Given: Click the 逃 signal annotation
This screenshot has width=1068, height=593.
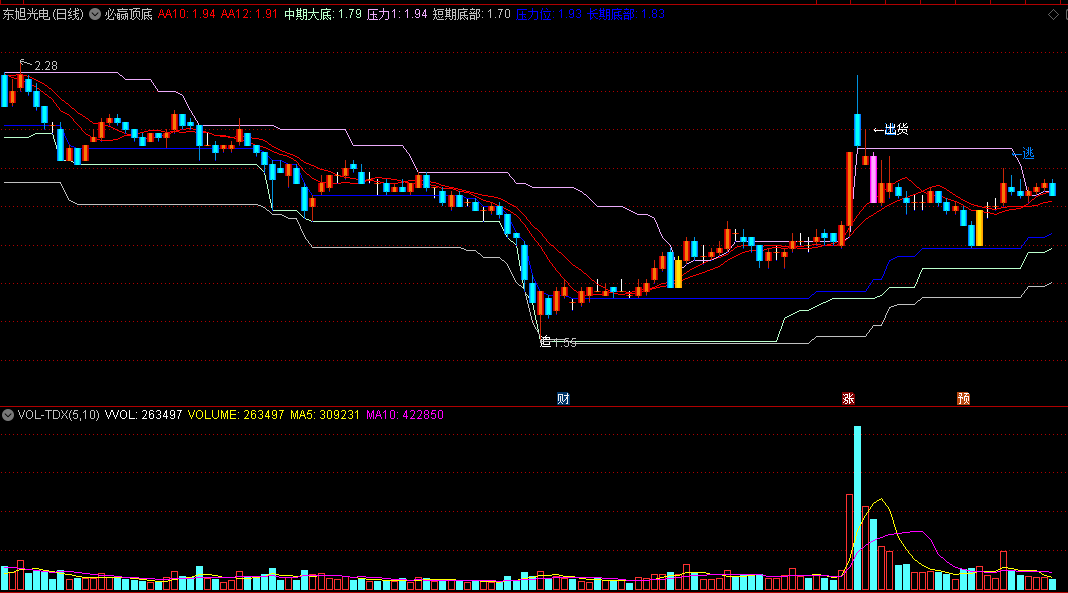Looking at the screenshot, I should (x=1024, y=154).
